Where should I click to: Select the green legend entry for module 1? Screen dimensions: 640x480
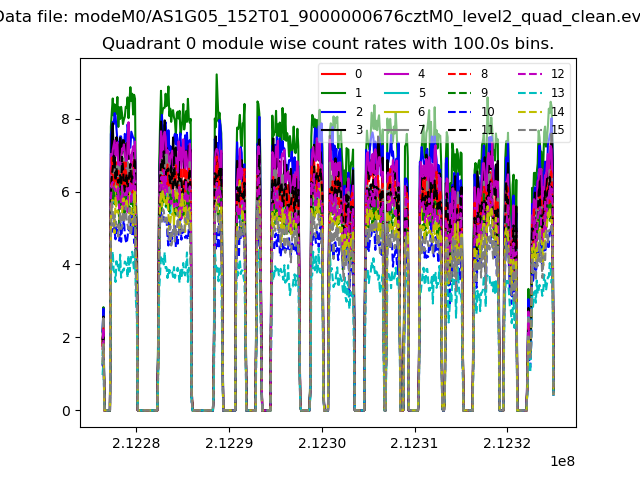[335, 93]
